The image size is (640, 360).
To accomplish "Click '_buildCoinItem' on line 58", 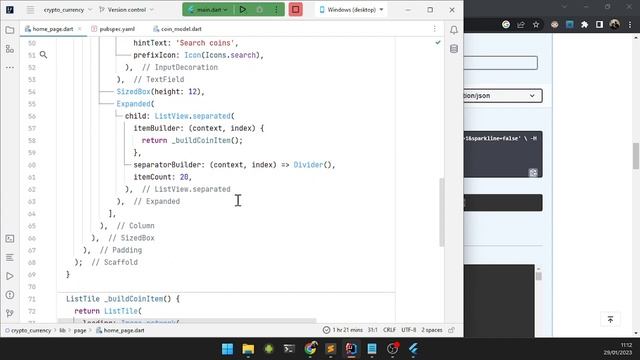I will tap(201, 140).
